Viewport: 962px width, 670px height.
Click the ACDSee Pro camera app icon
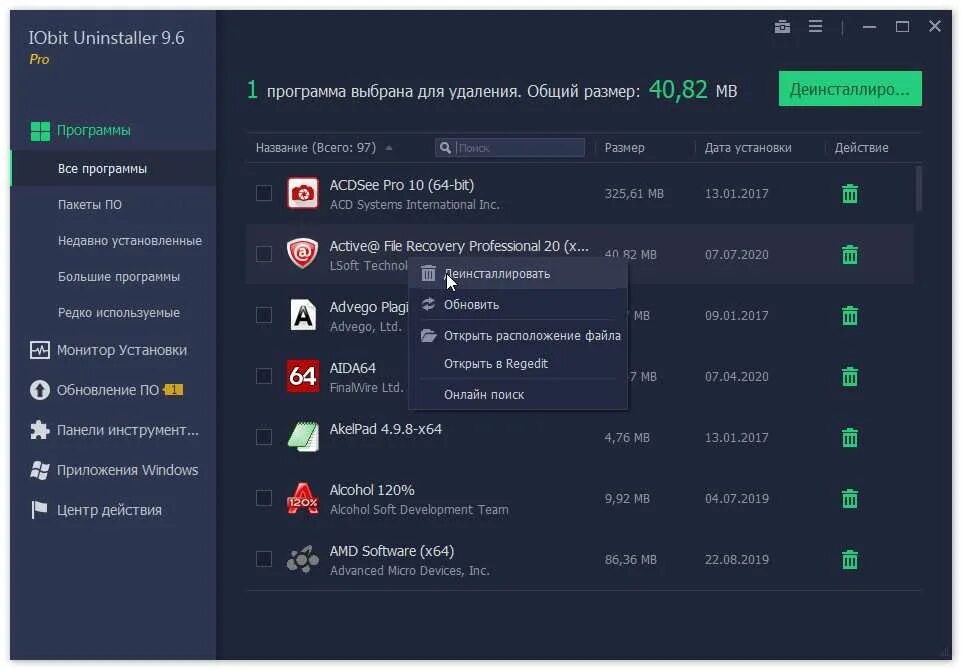click(x=303, y=193)
